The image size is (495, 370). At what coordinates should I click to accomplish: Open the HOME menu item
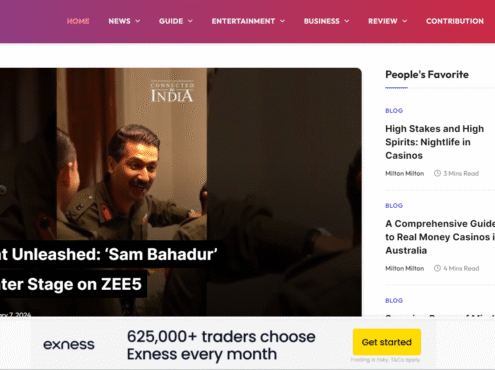[x=78, y=21]
